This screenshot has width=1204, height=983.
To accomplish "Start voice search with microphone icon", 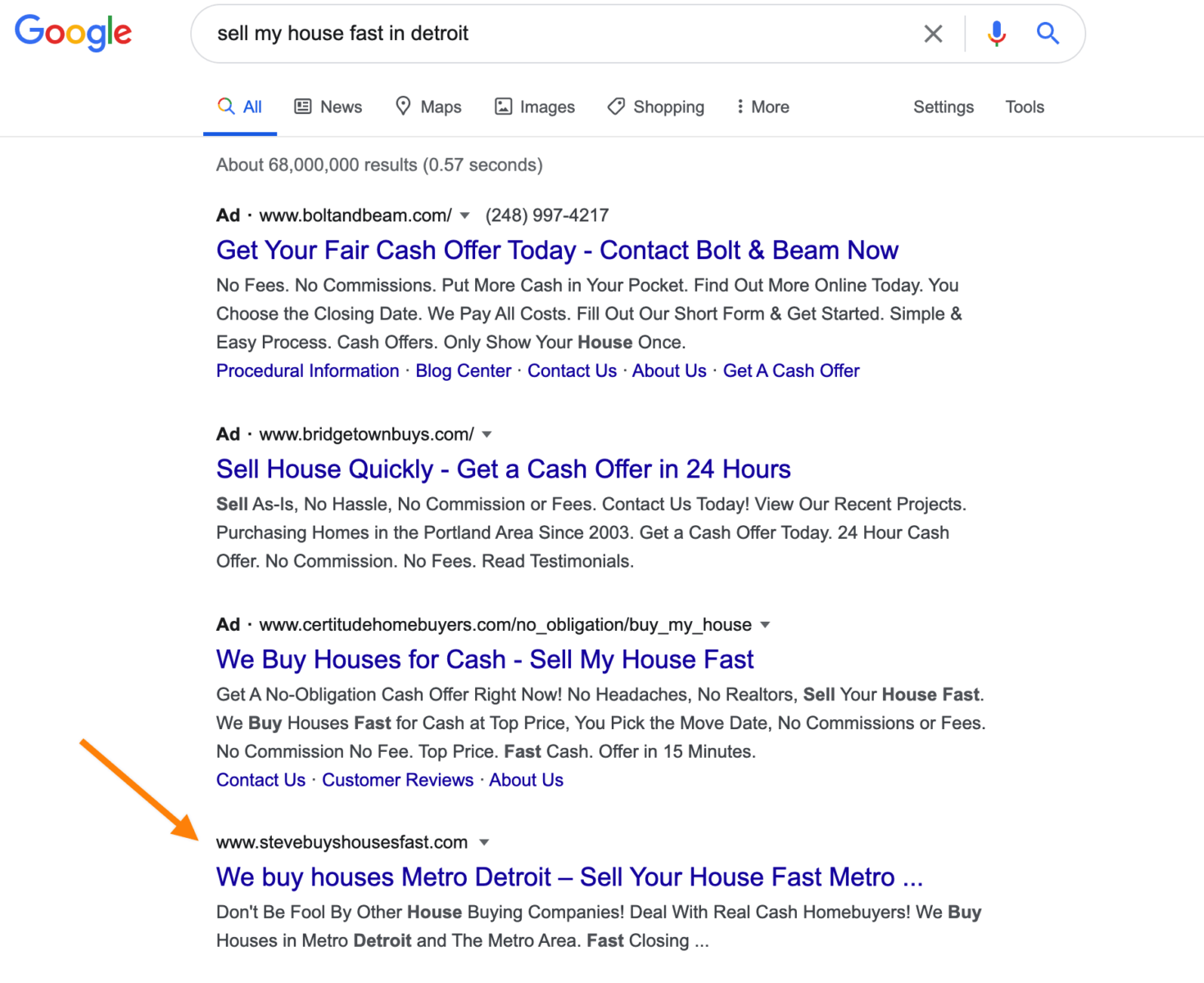I will pos(996,34).
